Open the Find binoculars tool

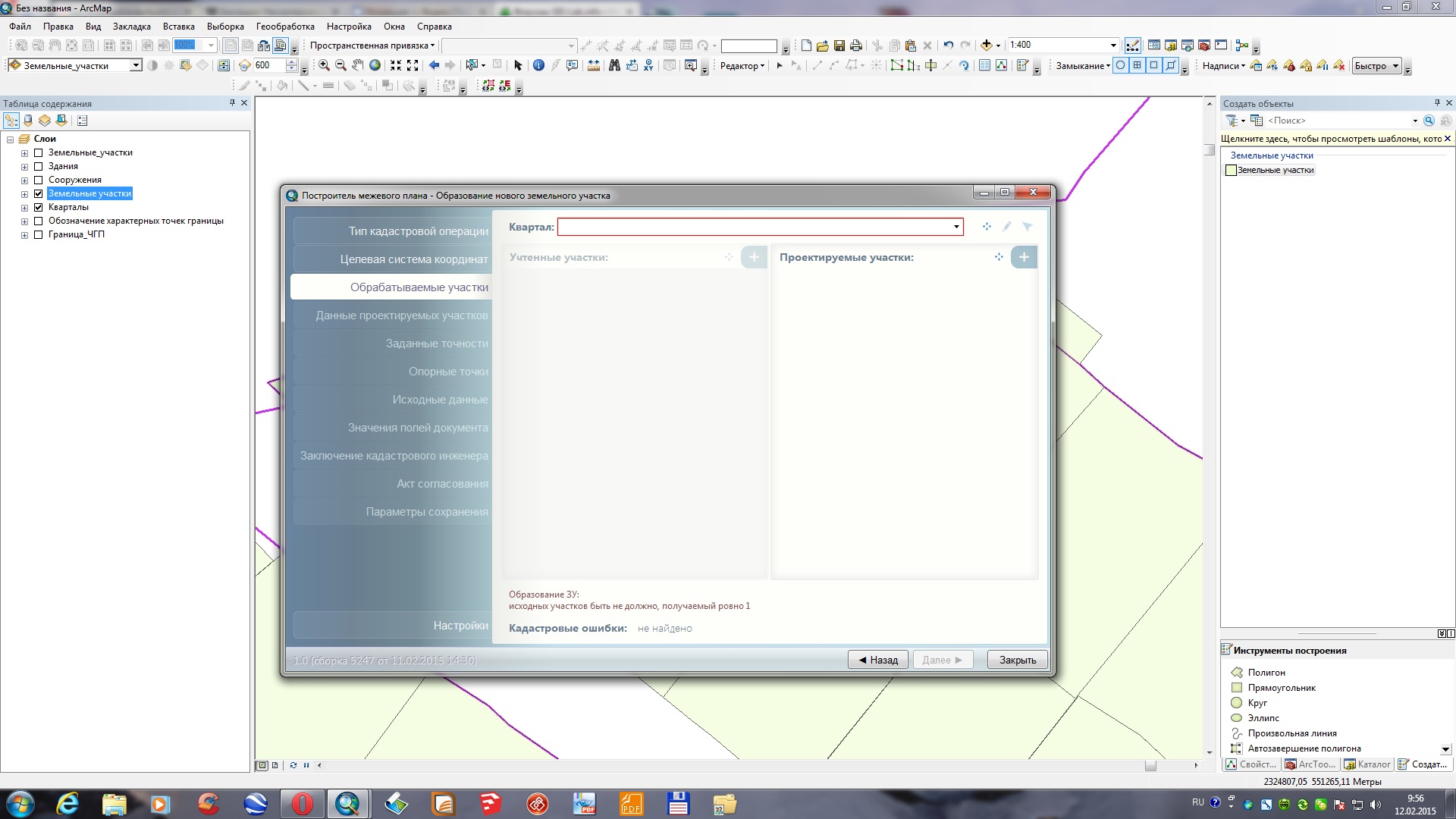coord(614,66)
